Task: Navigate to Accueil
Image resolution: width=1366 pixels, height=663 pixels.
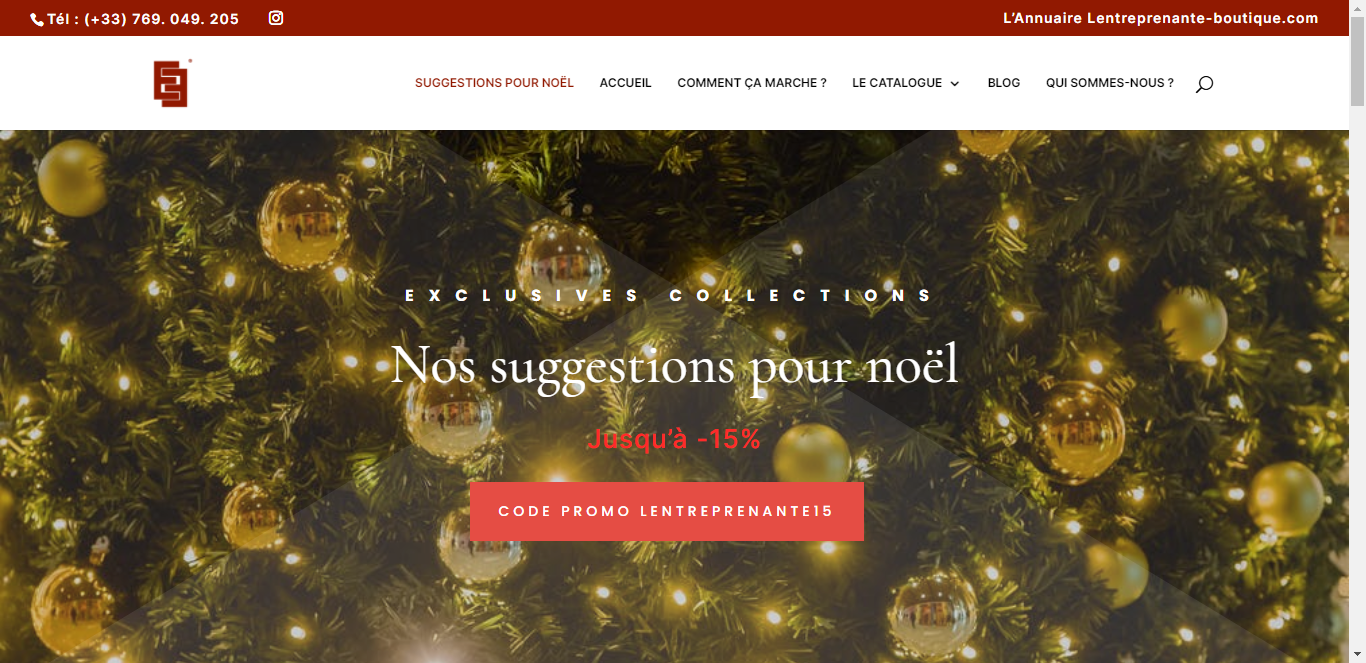Action: (625, 83)
